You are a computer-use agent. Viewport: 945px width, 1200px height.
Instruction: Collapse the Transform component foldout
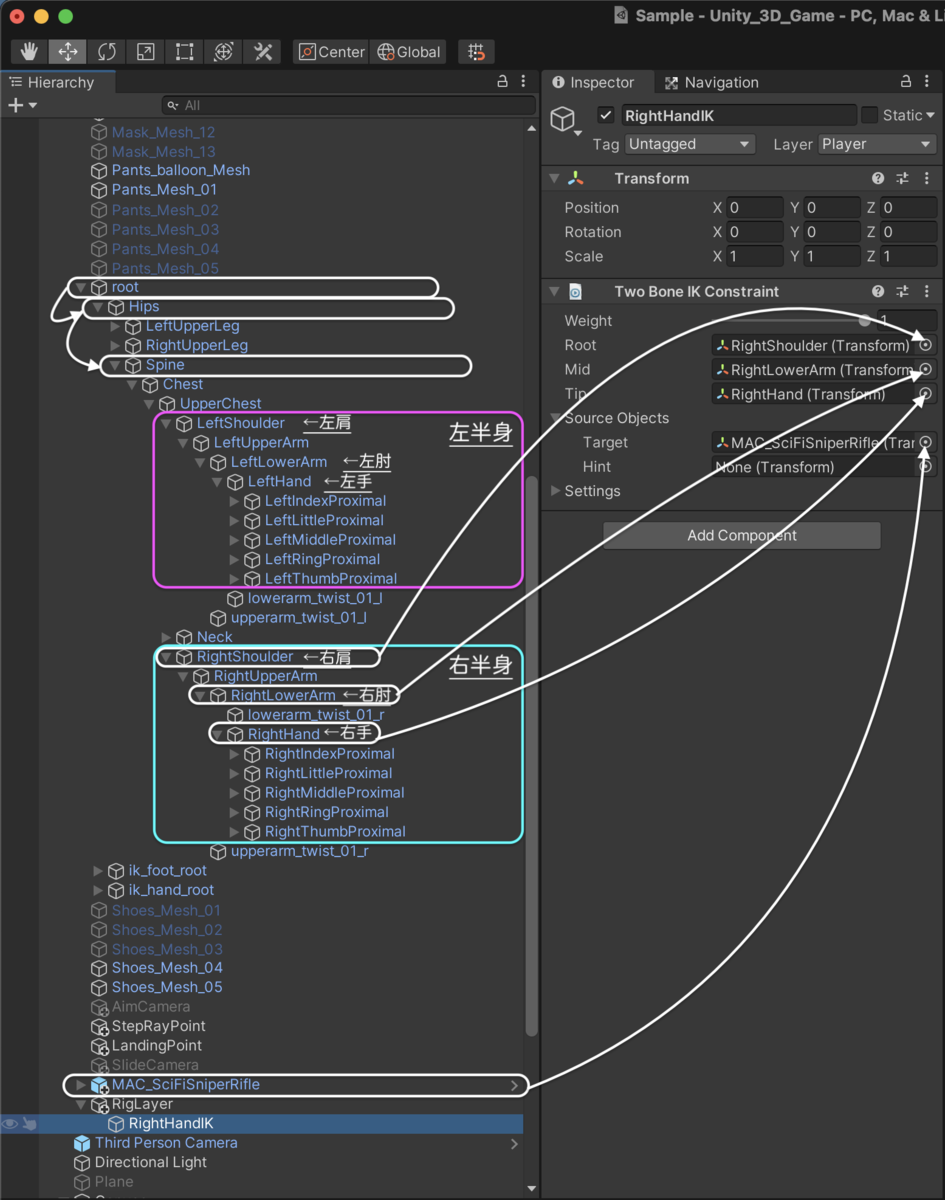click(x=554, y=178)
